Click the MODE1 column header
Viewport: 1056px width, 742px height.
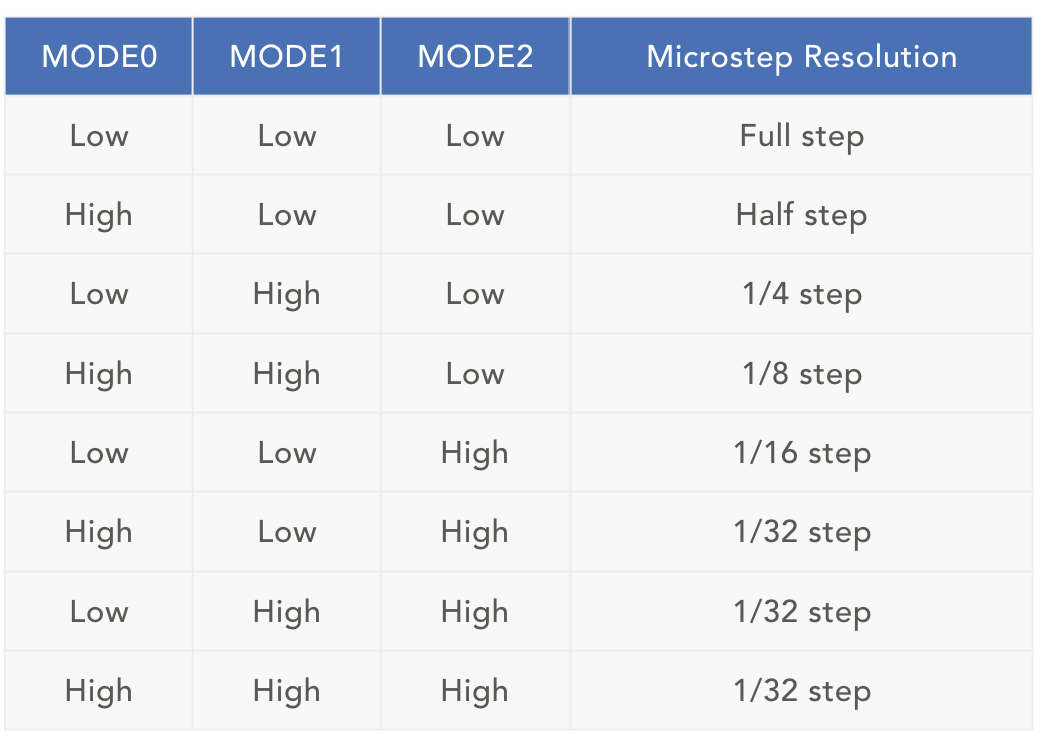[287, 57]
